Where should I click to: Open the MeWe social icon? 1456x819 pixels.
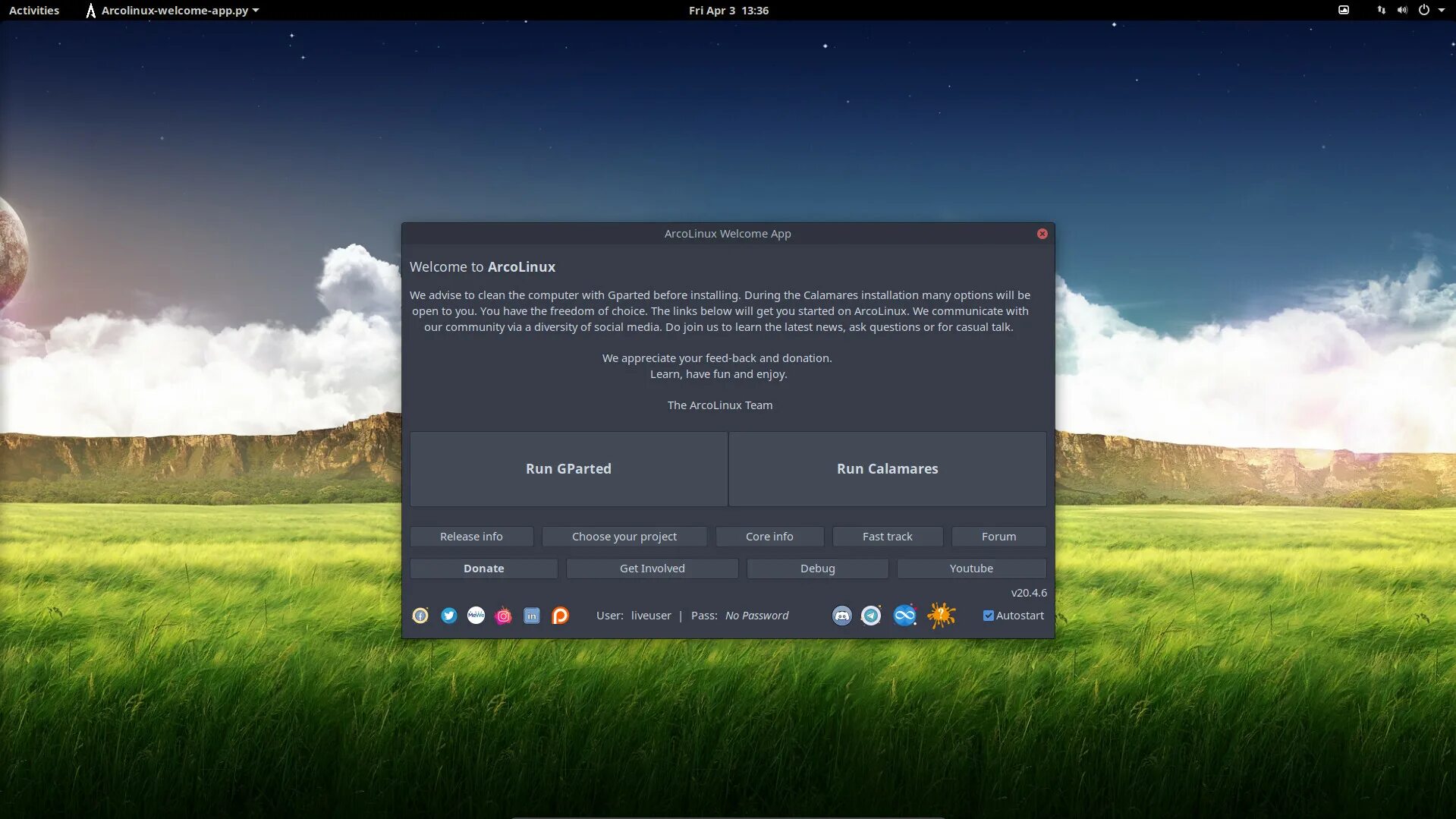tap(476, 616)
